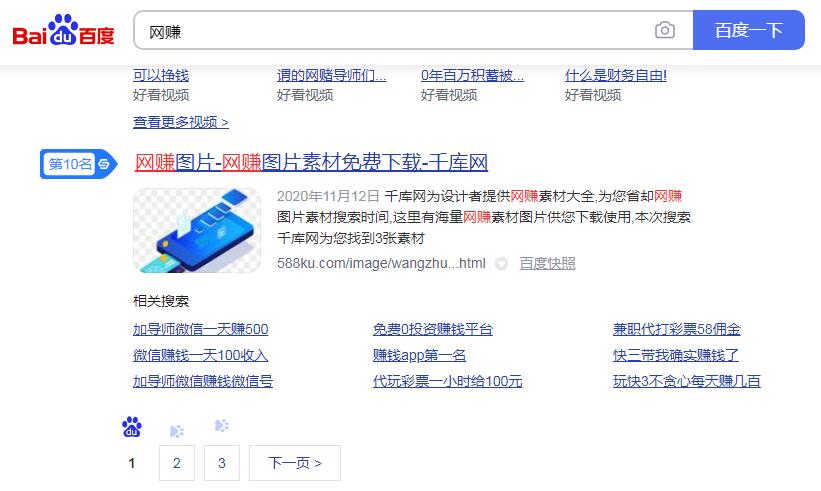Open 查看更多视频 link
This screenshot has height=491, width=821.
click(181, 122)
